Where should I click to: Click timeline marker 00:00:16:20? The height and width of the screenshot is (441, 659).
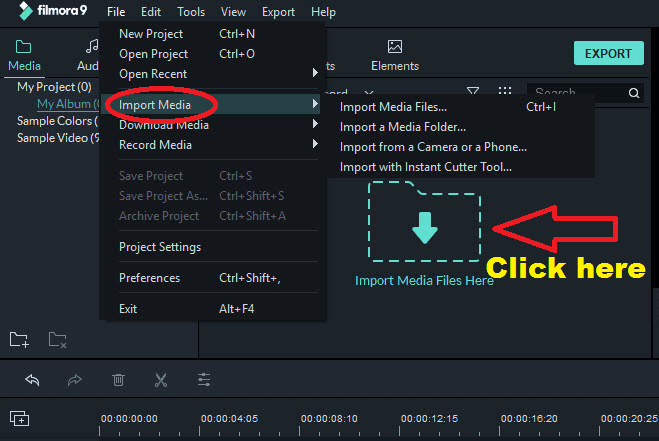pos(529,419)
